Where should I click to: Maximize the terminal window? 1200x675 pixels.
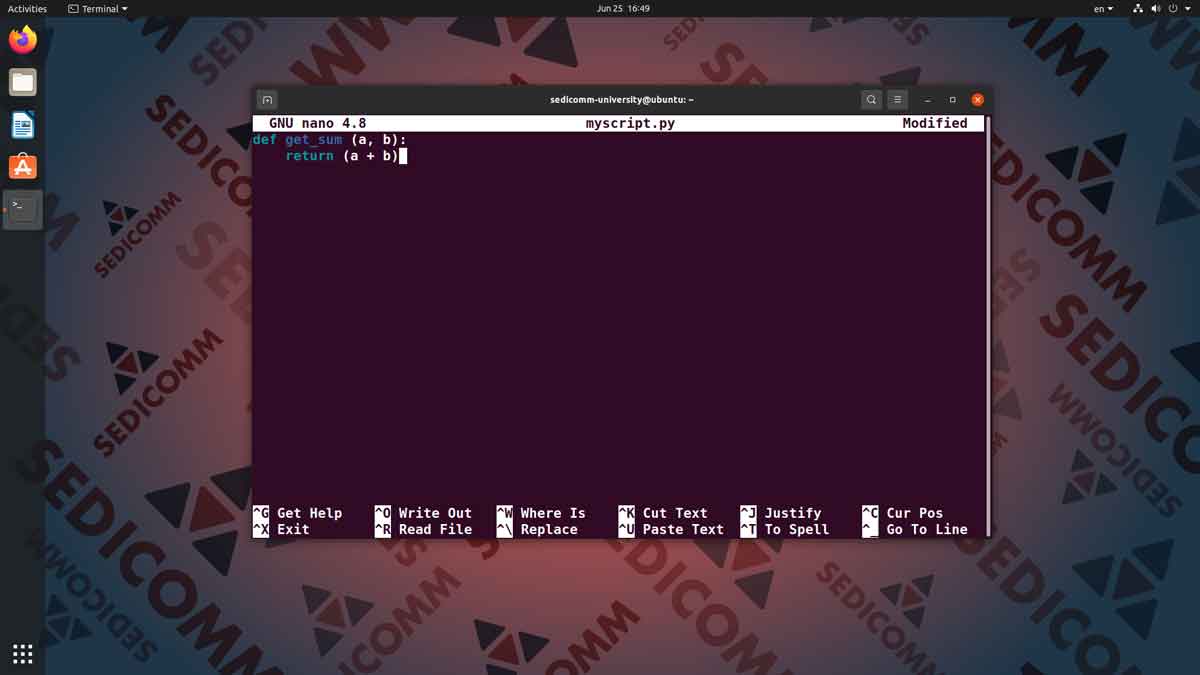[x=952, y=100]
